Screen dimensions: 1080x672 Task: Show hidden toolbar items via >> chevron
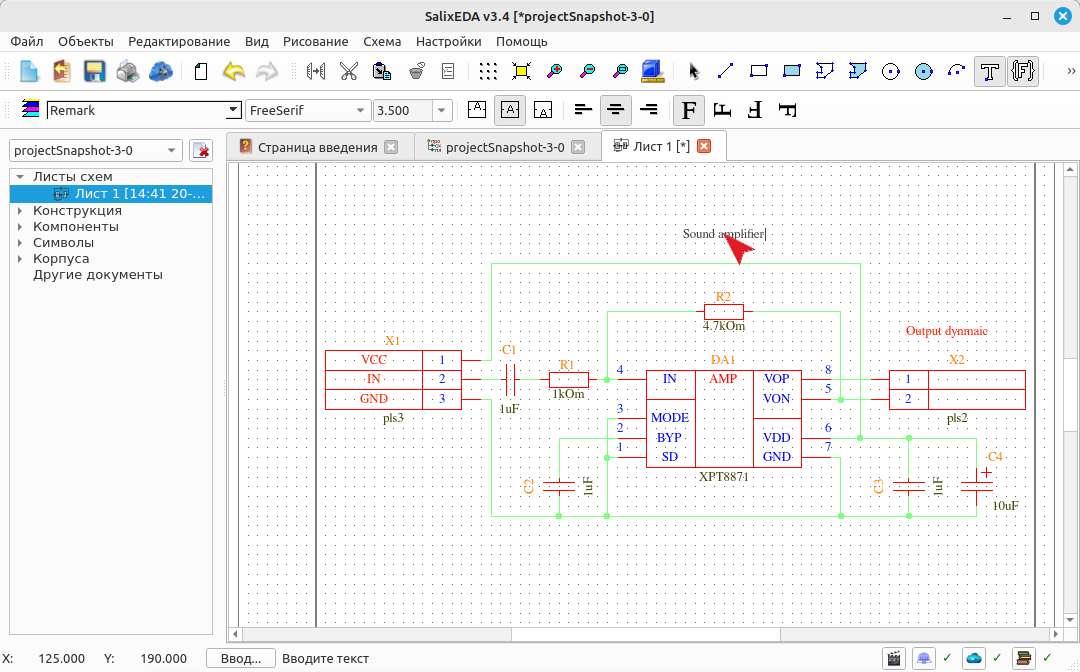point(1070,71)
